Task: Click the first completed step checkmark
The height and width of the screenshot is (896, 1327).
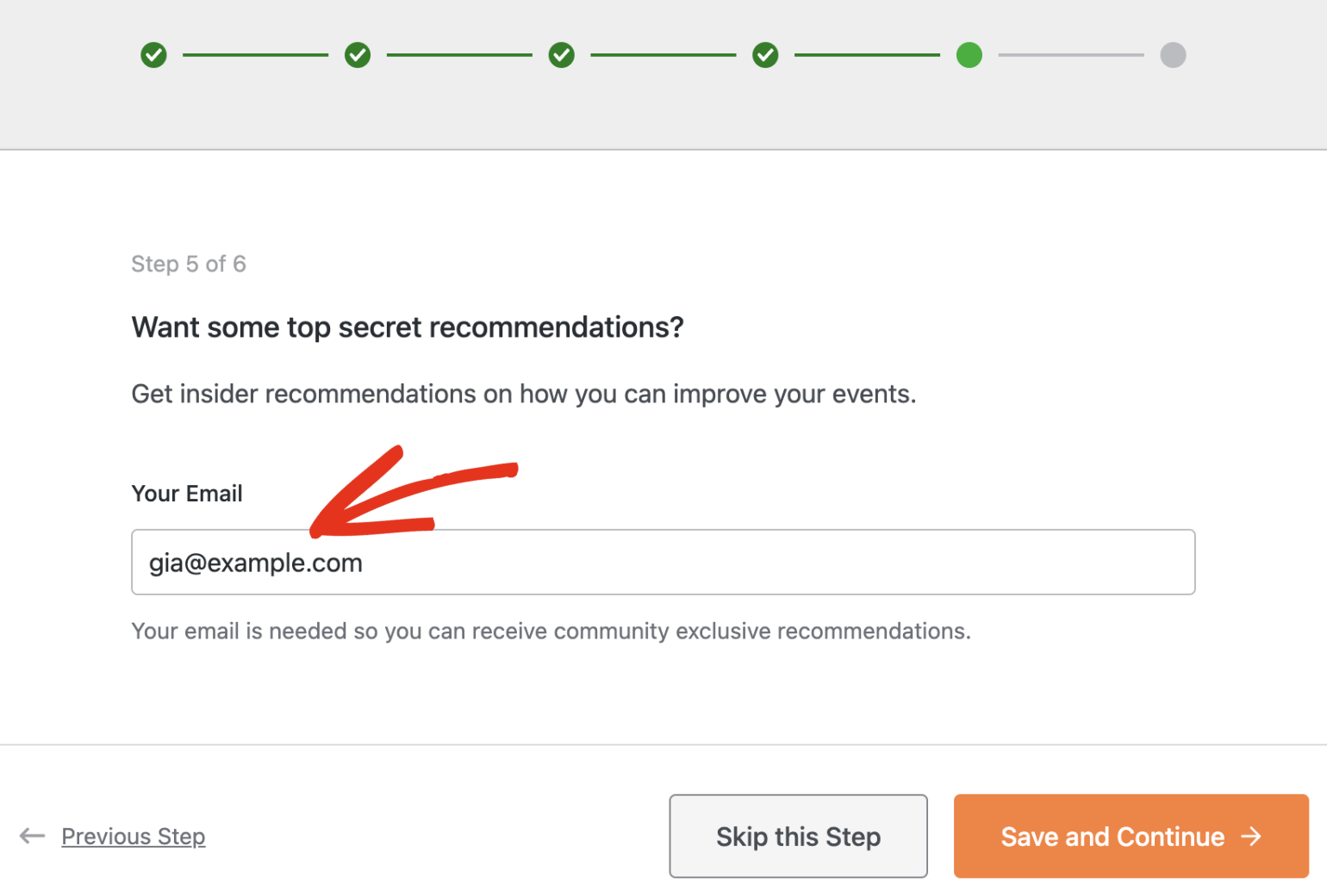Action: click(153, 55)
